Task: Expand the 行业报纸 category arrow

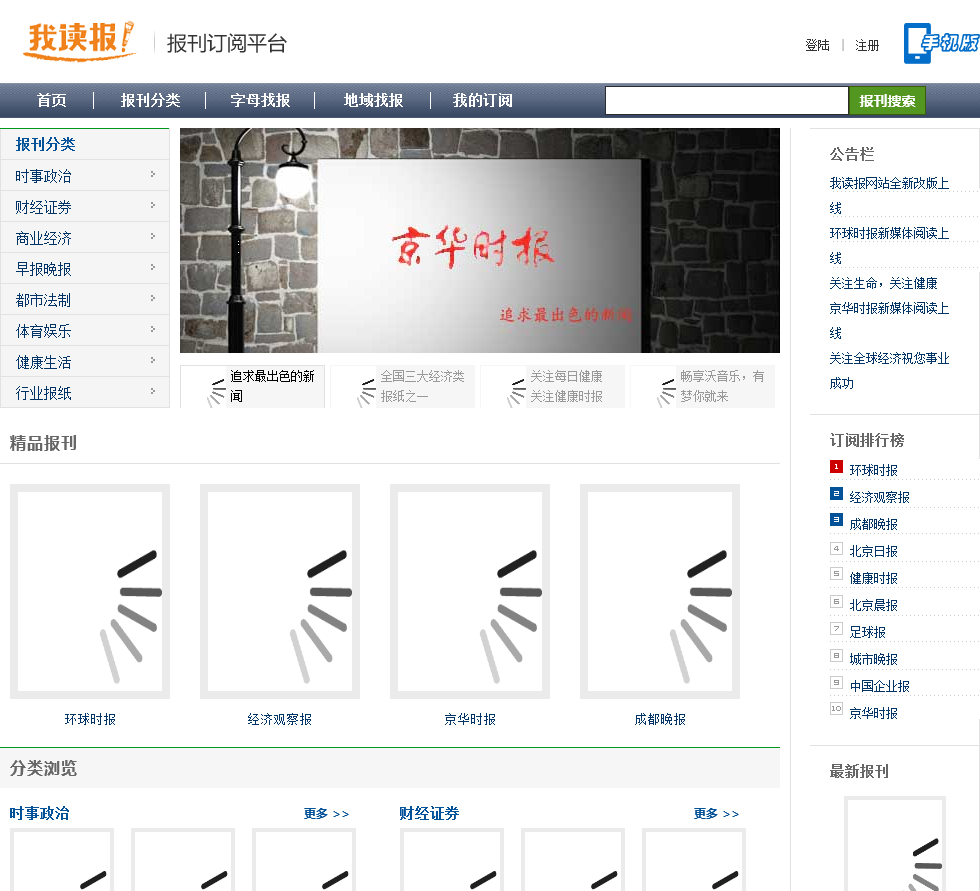Action: pyautogui.click(x=153, y=391)
